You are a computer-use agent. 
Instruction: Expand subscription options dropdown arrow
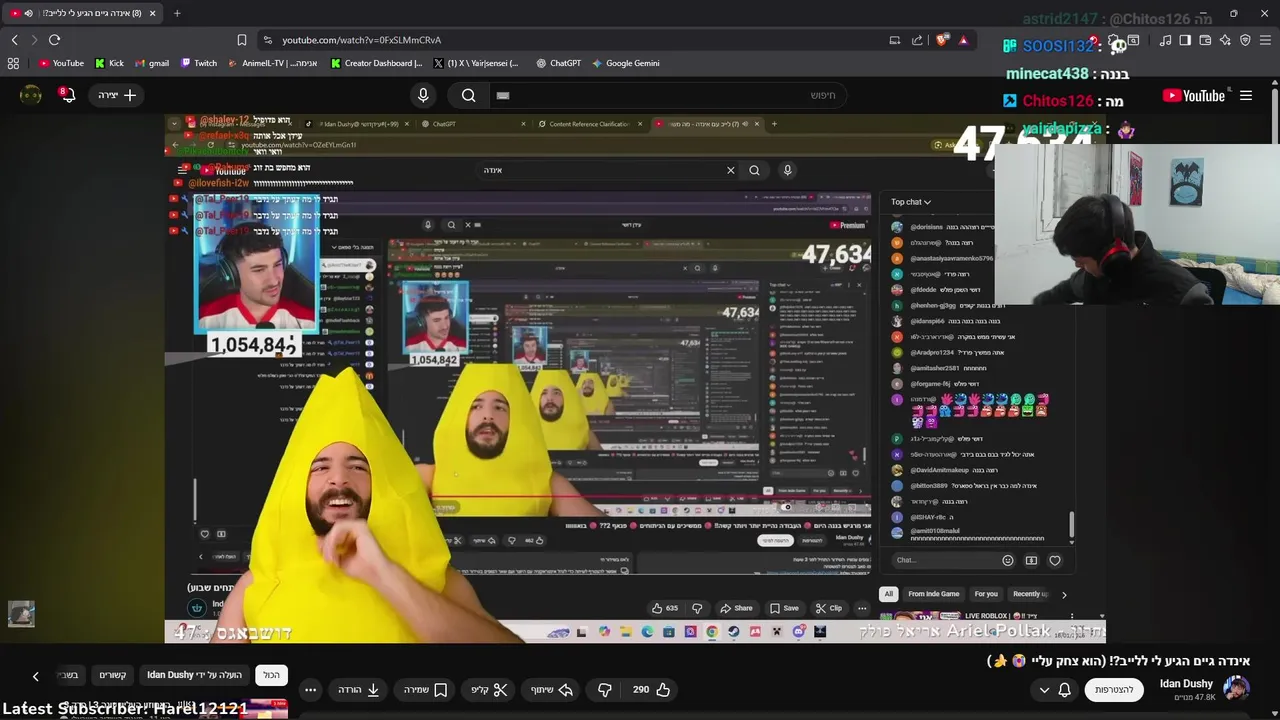(1044, 690)
